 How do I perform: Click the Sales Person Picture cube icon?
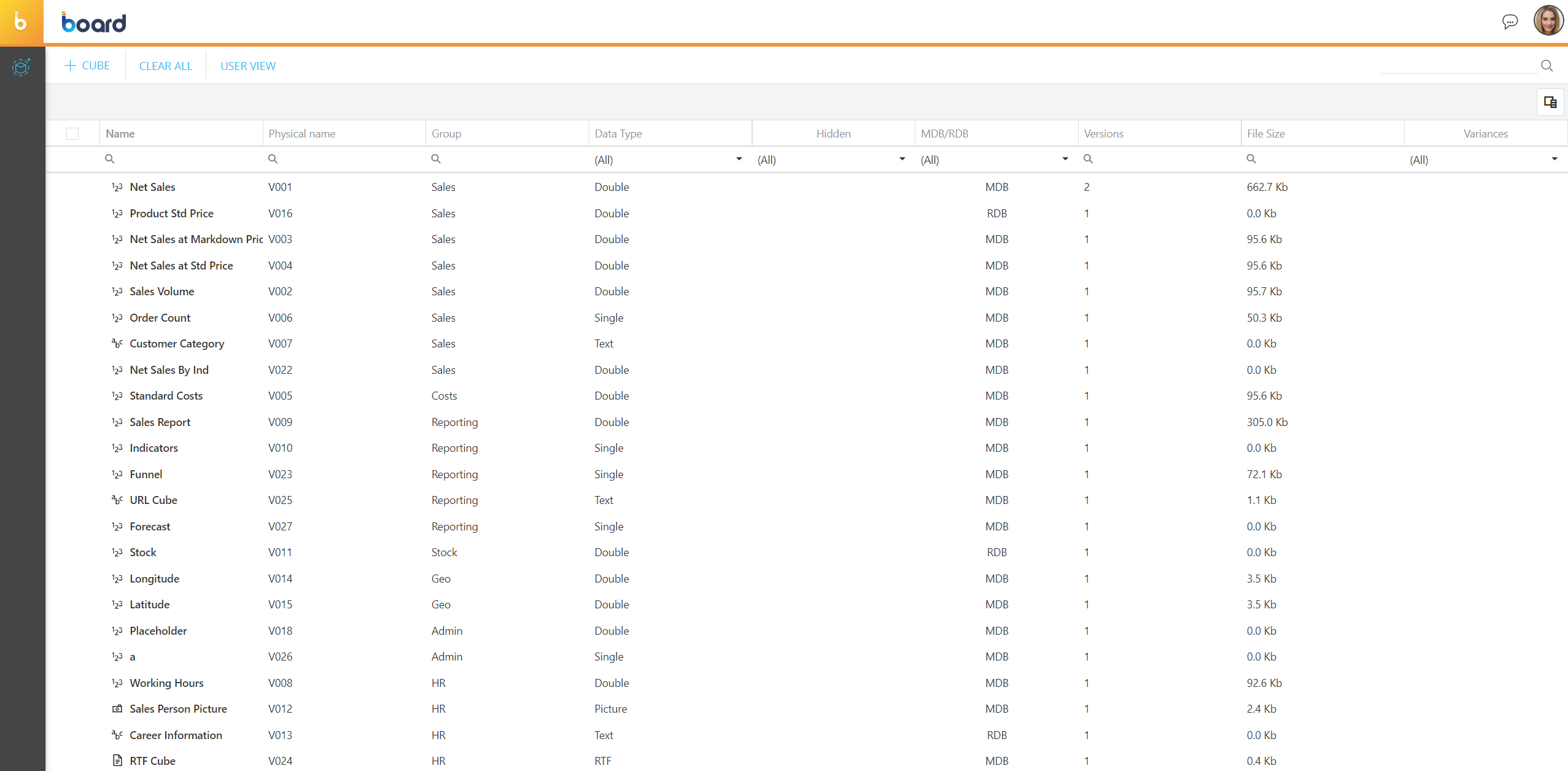(x=117, y=708)
